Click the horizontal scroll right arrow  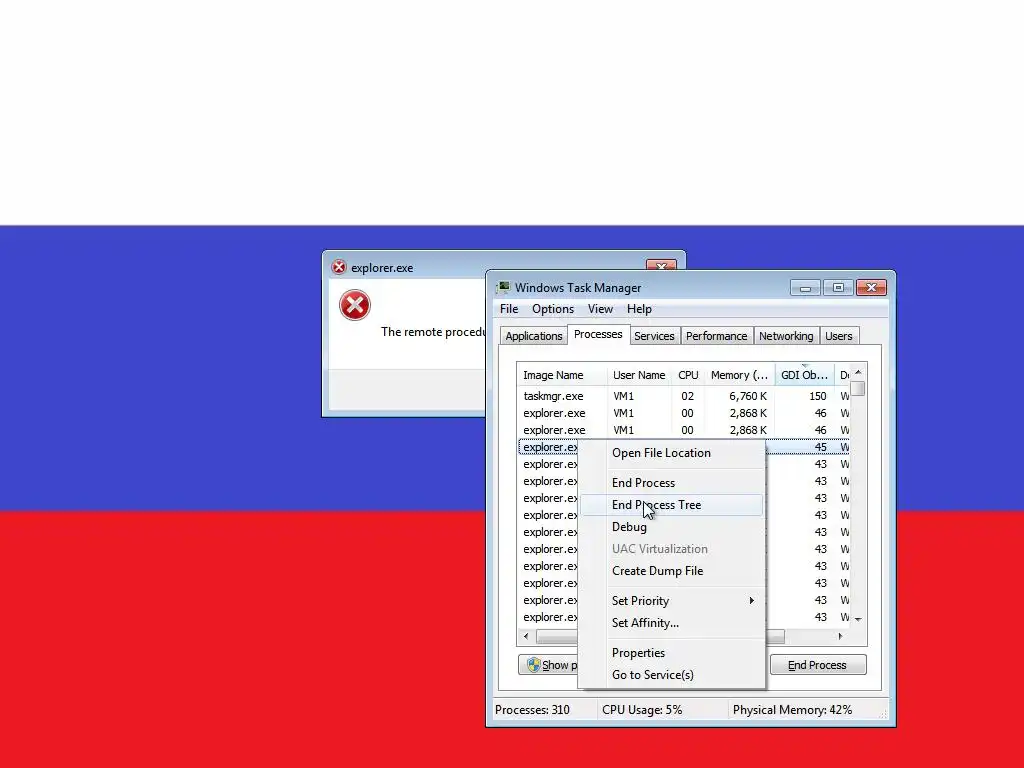[840, 636]
